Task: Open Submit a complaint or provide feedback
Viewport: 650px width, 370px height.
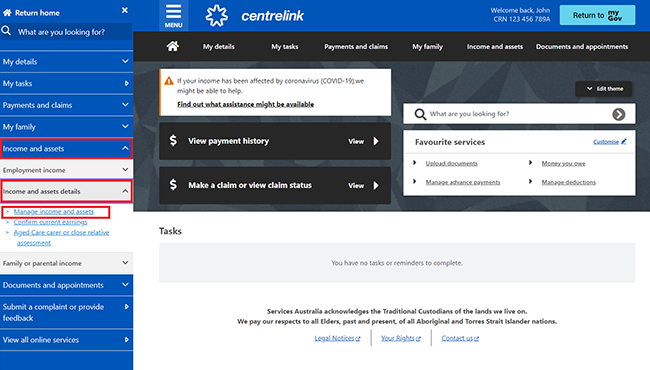Action: tap(66, 312)
